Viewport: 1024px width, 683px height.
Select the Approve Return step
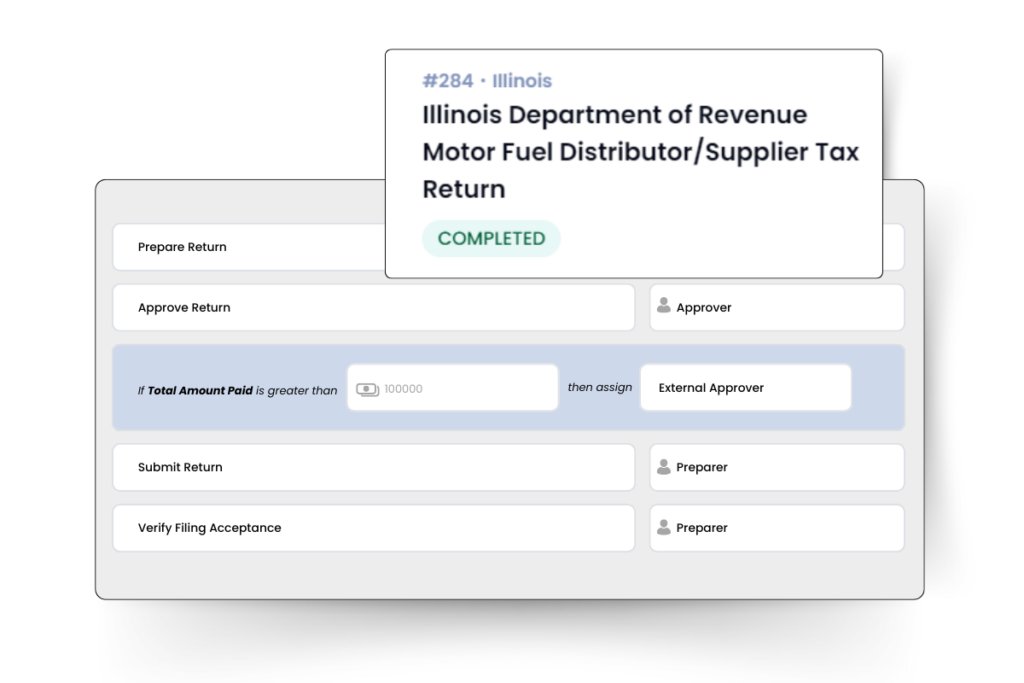pos(373,307)
